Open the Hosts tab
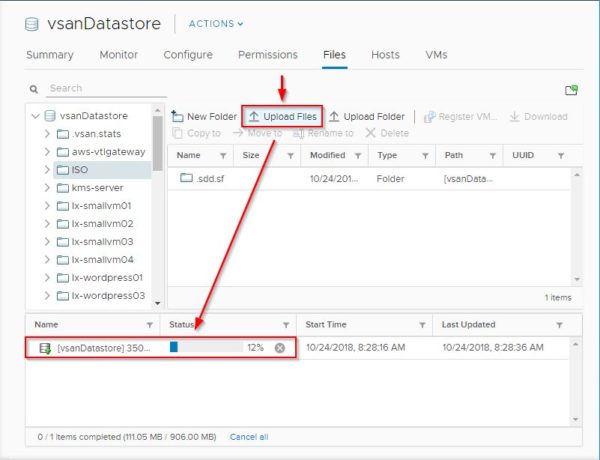The height and width of the screenshot is (460, 600). pyautogui.click(x=385, y=55)
